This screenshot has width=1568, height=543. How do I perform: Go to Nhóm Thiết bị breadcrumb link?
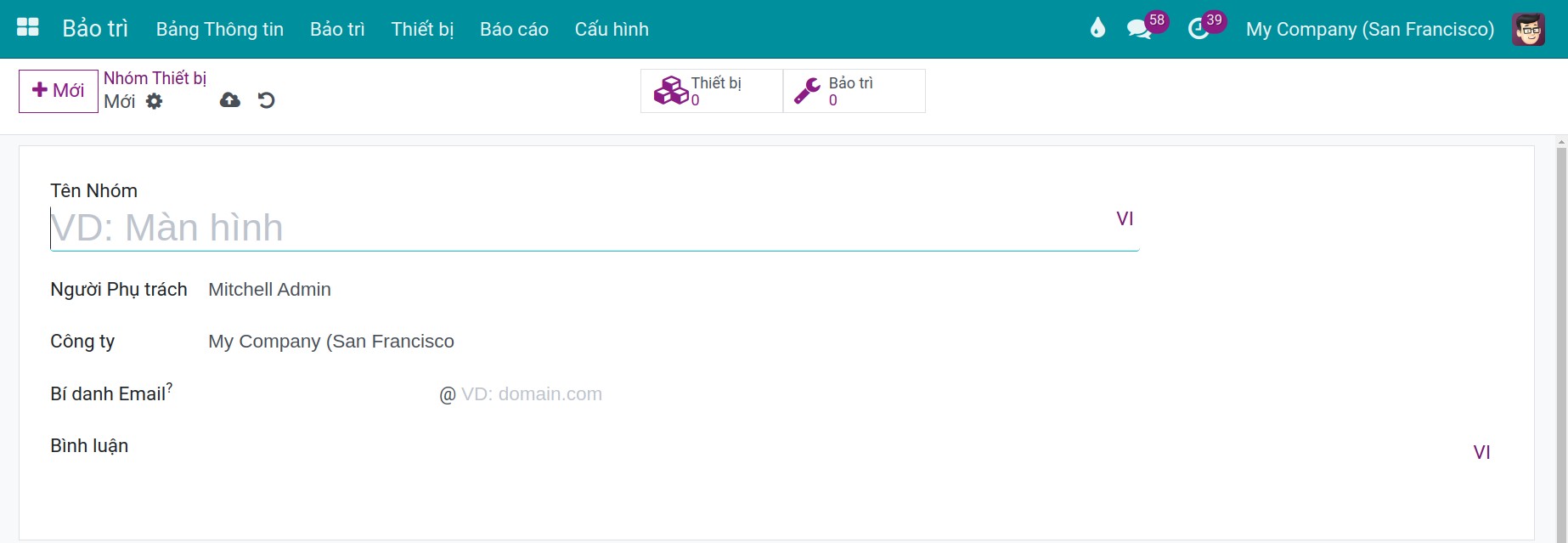(155, 78)
